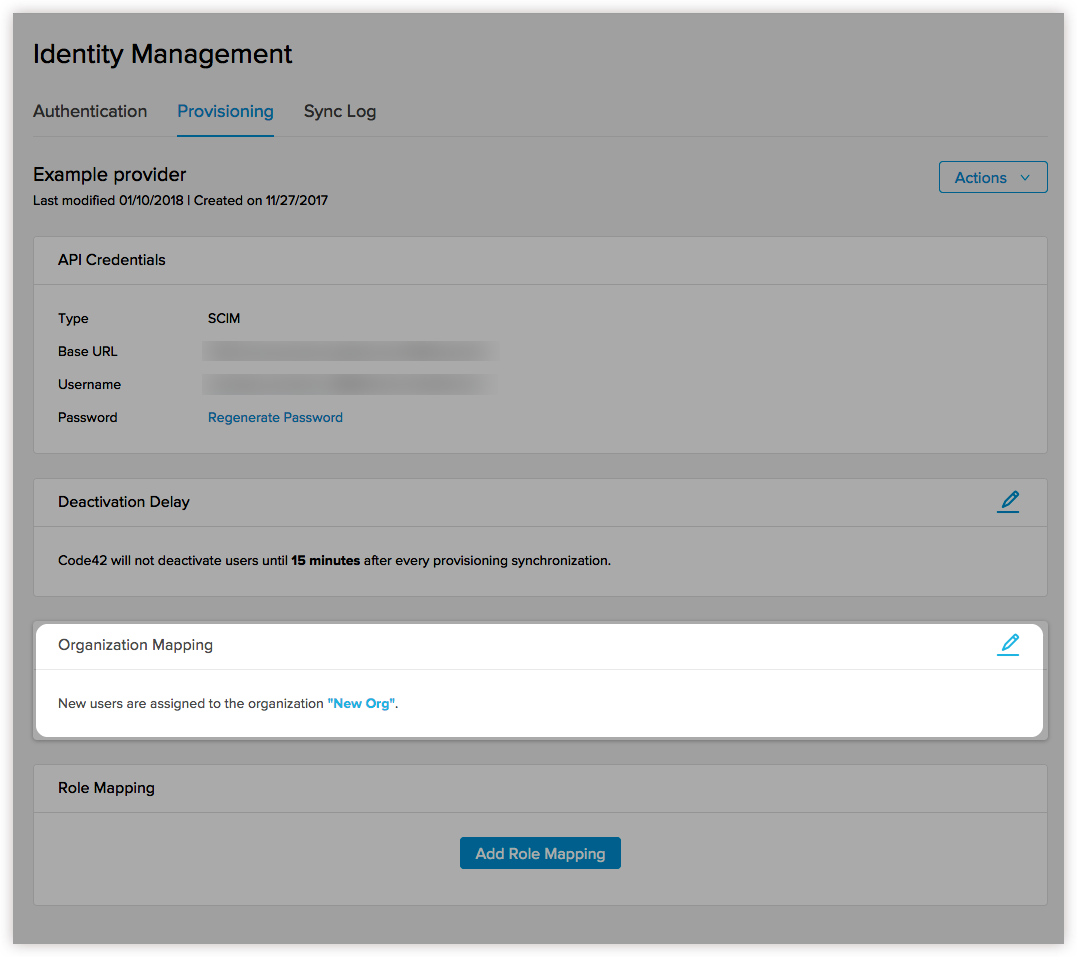Click the Password field label
Viewport: 1077px width, 957px height.
click(x=88, y=417)
